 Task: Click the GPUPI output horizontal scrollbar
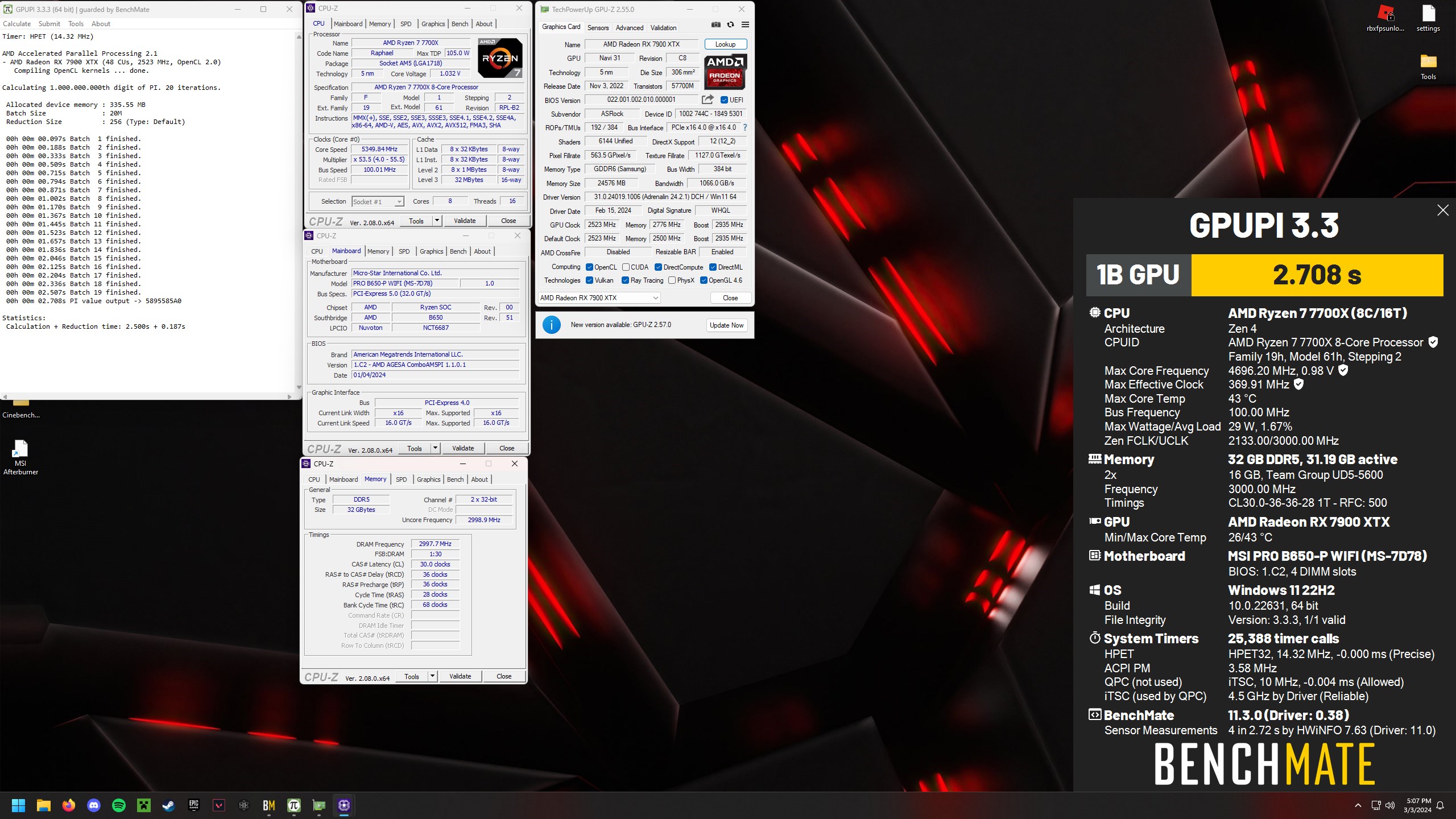[148, 396]
